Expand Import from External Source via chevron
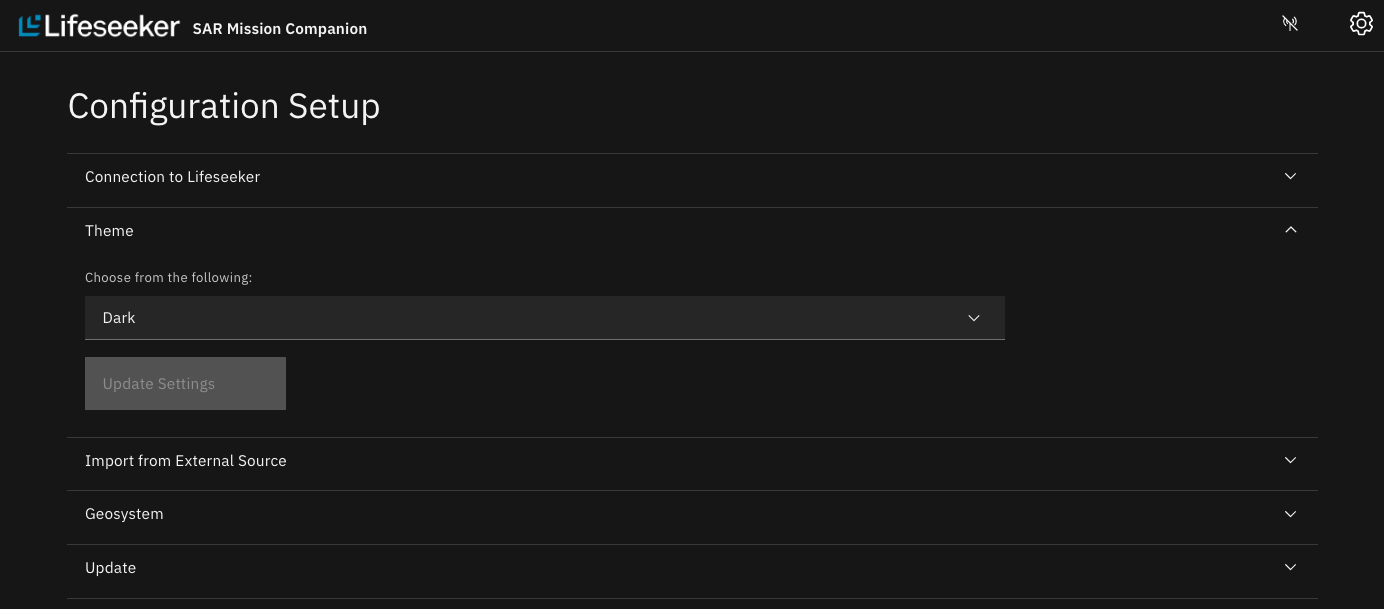This screenshot has height=609, width=1384. click(1290, 461)
